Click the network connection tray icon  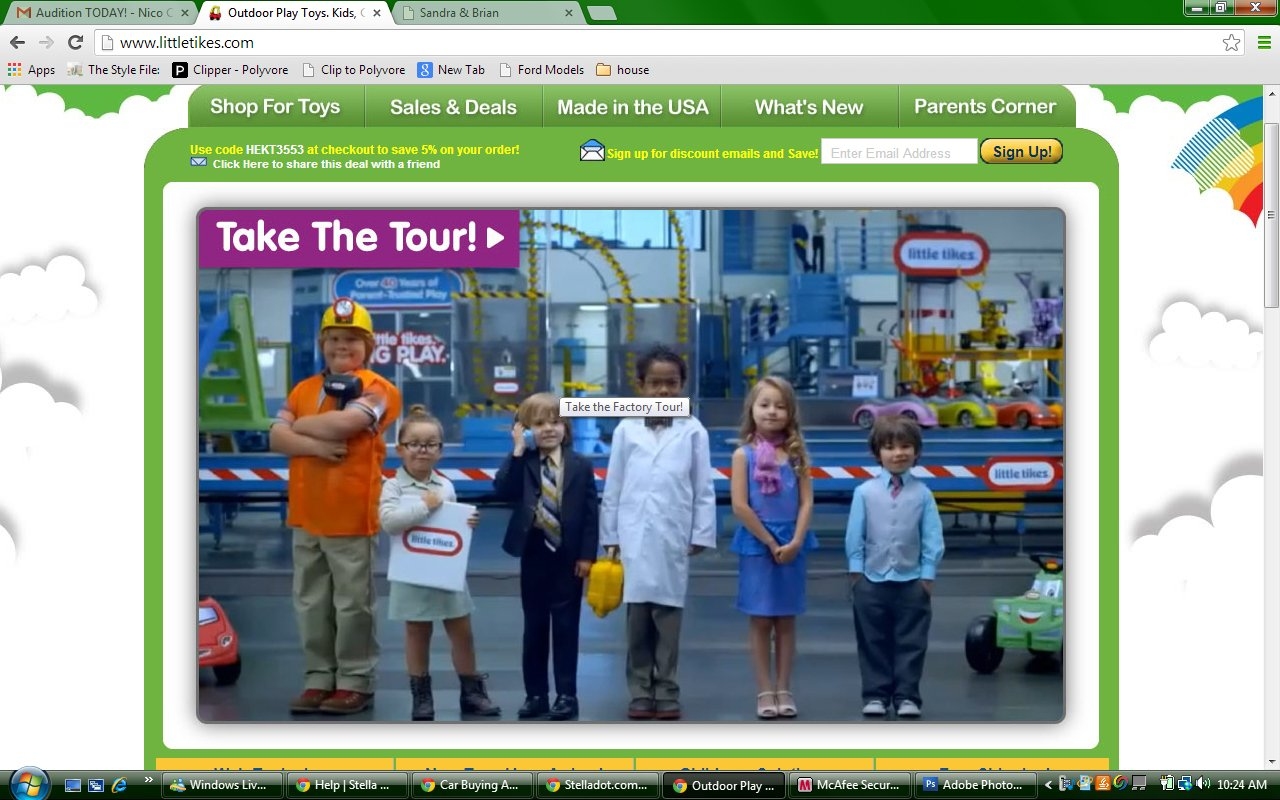tap(1185, 783)
